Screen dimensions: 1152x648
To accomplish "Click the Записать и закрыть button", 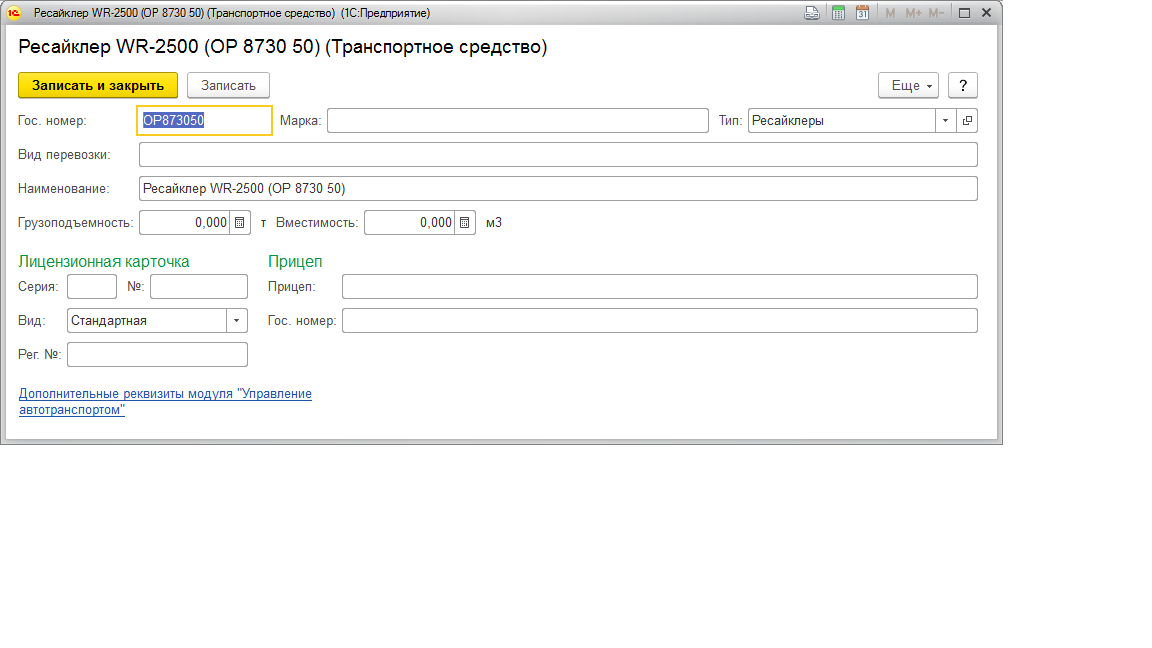I will click(x=98, y=86).
